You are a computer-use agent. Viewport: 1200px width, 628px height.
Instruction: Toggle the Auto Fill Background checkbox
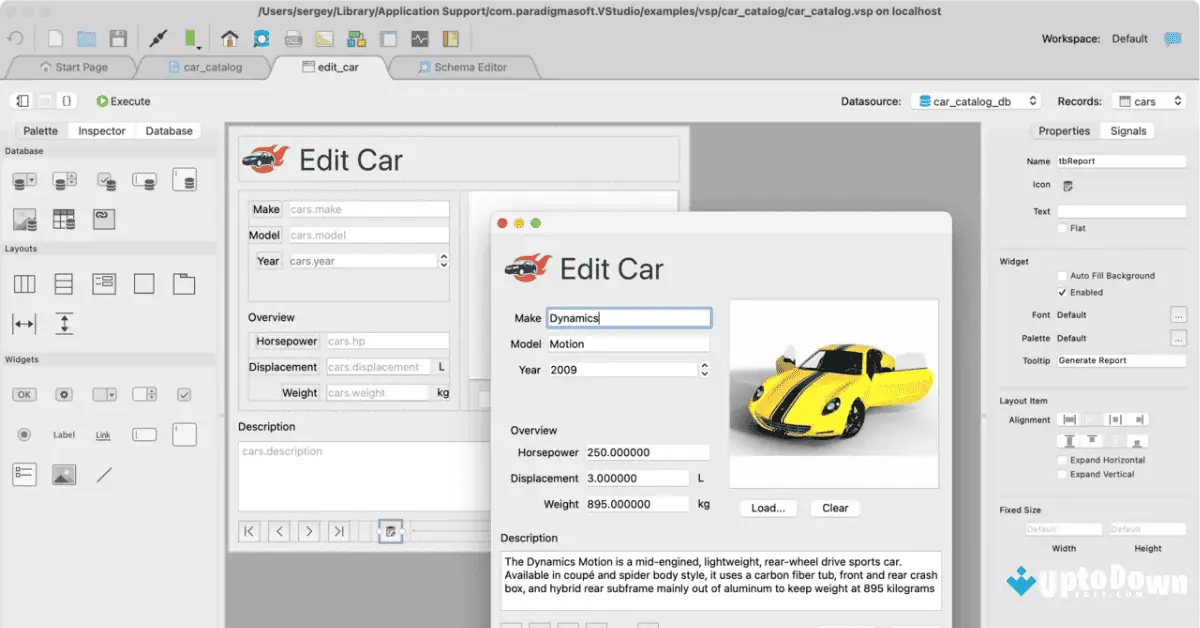coord(1062,276)
